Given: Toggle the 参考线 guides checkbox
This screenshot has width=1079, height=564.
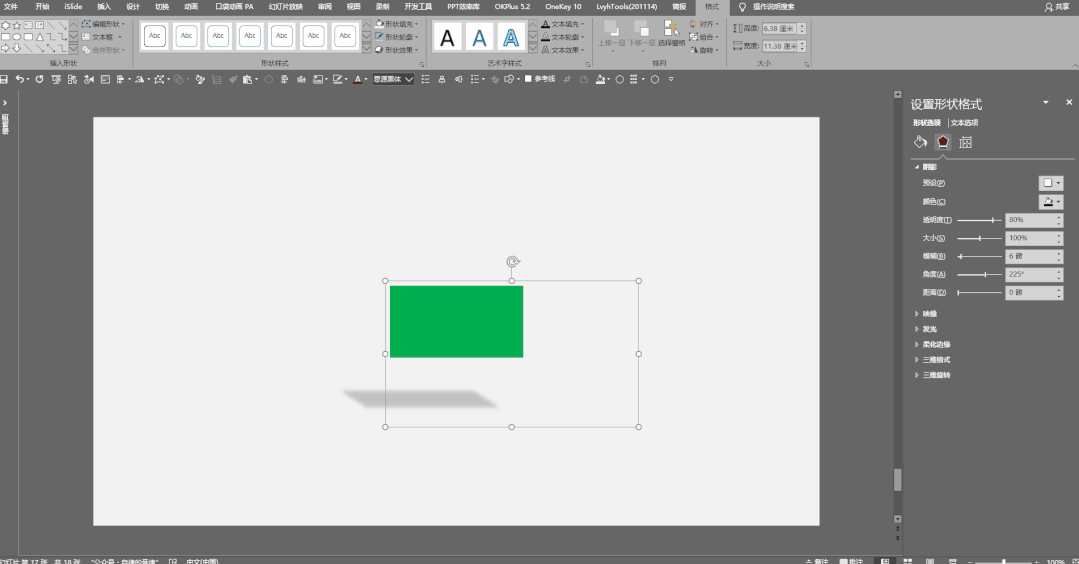Looking at the screenshot, I should tap(528, 79).
